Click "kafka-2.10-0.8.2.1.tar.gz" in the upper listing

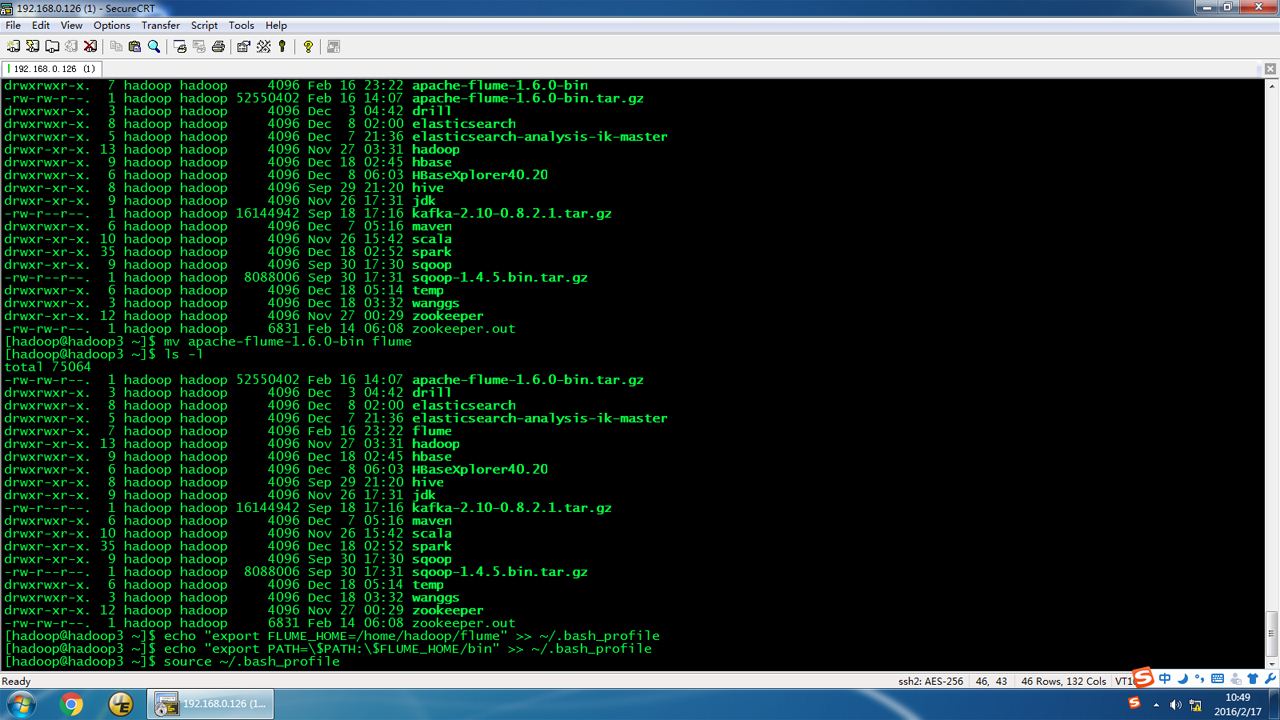click(x=512, y=213)
